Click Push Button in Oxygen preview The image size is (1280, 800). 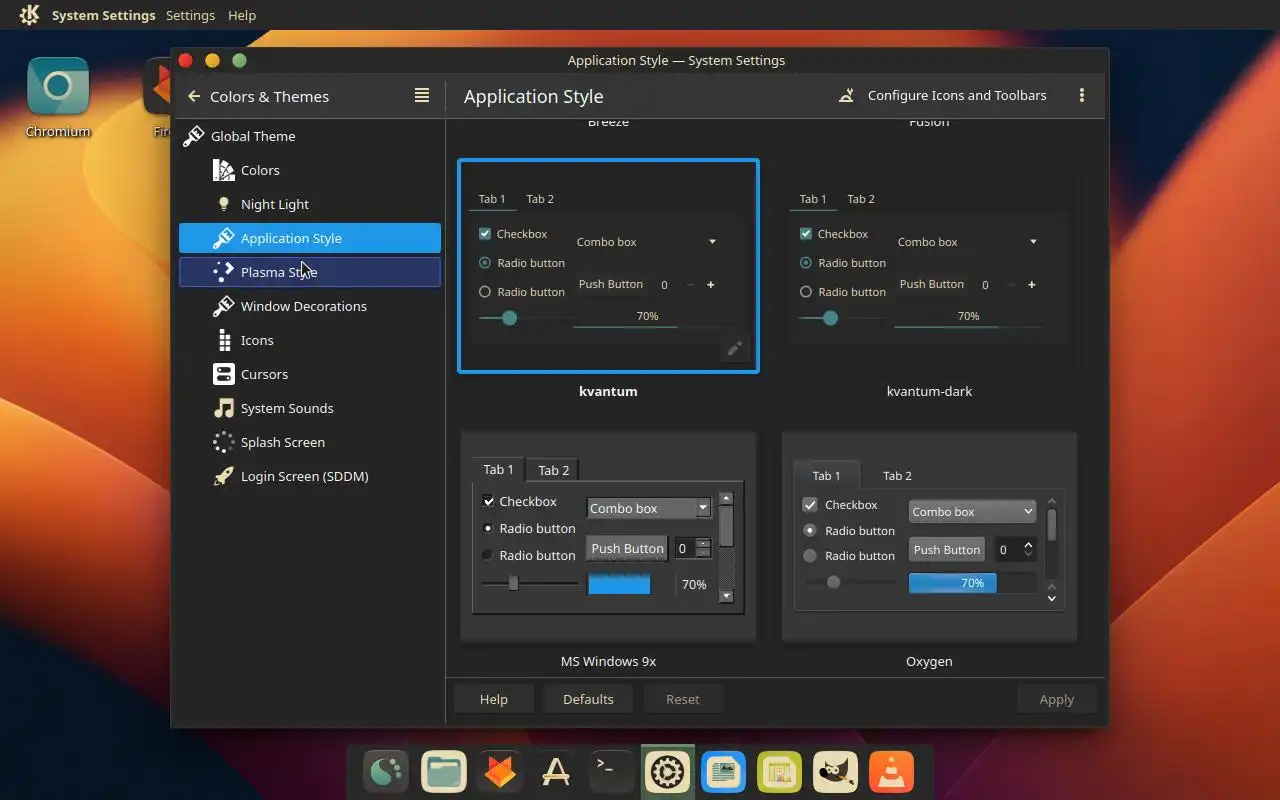coord(946,549)
